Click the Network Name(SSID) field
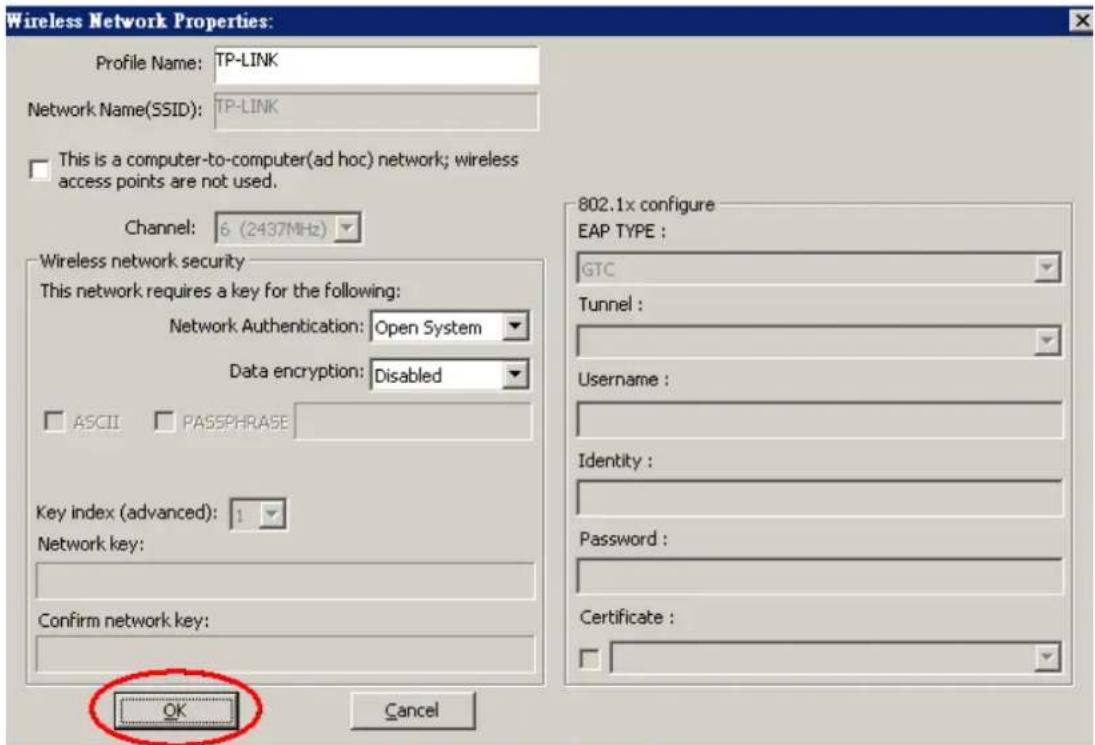 click(376, 110)
